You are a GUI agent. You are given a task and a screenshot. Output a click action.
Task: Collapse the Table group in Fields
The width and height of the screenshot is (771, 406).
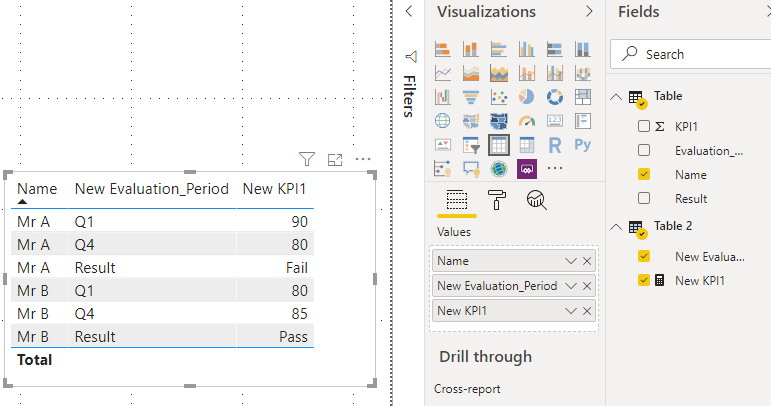click(x=616, y=97)
